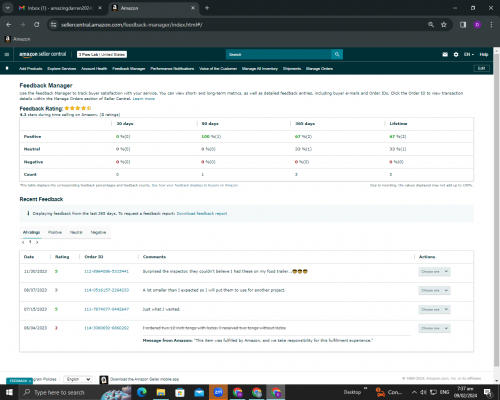
Task: Click the bookmark icon left of Add Products
Action: (x=7, y=68)
